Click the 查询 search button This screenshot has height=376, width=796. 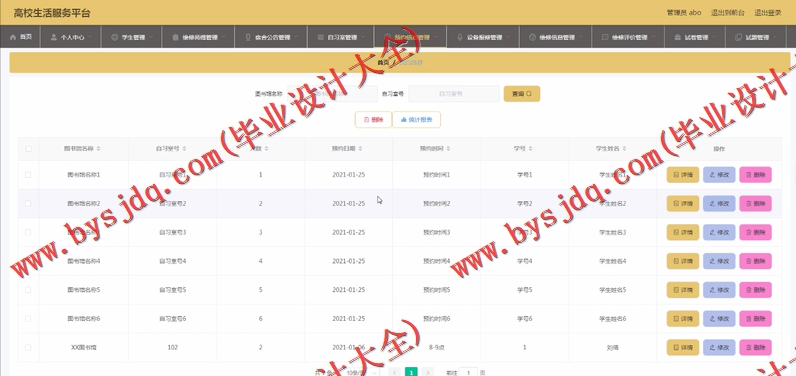click(x=522, y=94)
